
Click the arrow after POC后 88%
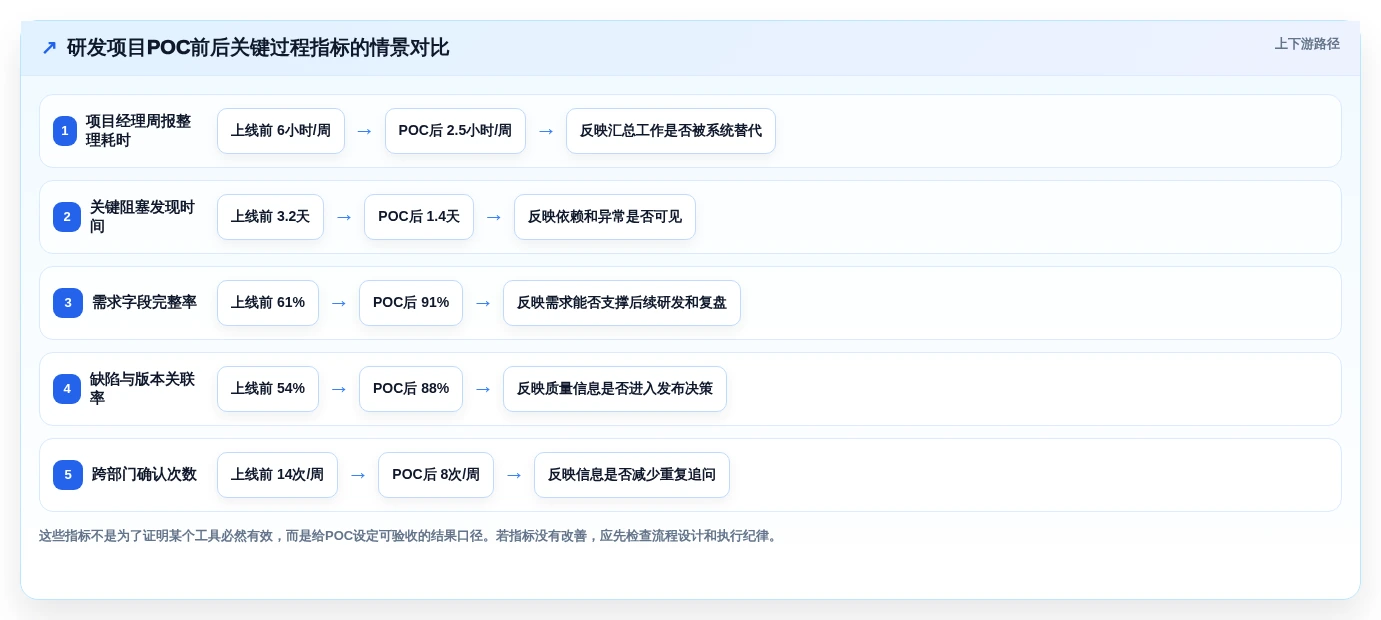(483, 389)
